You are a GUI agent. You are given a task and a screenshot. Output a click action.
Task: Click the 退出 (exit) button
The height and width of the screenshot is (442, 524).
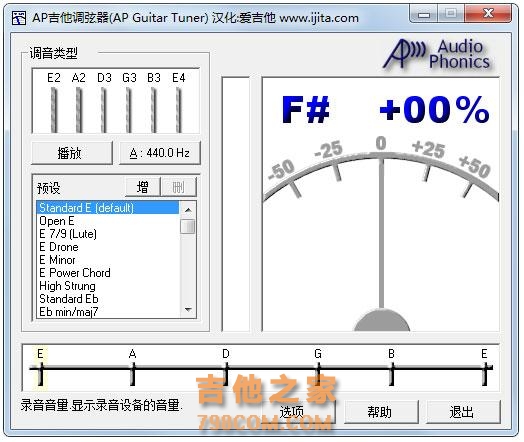(463, 412)
